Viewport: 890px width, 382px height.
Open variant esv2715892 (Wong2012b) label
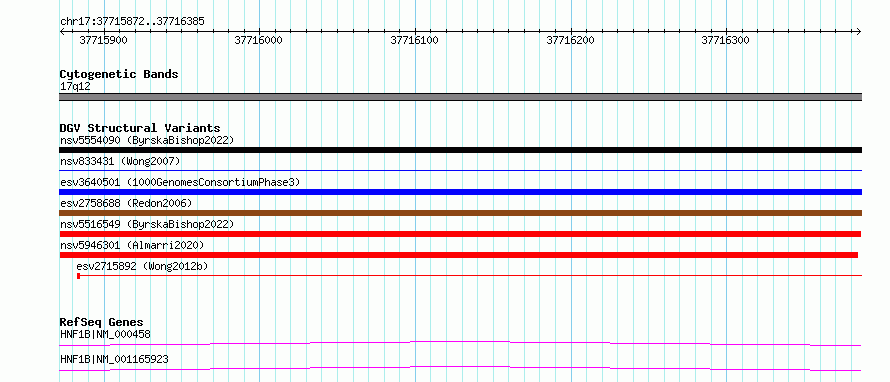point(142,266)
